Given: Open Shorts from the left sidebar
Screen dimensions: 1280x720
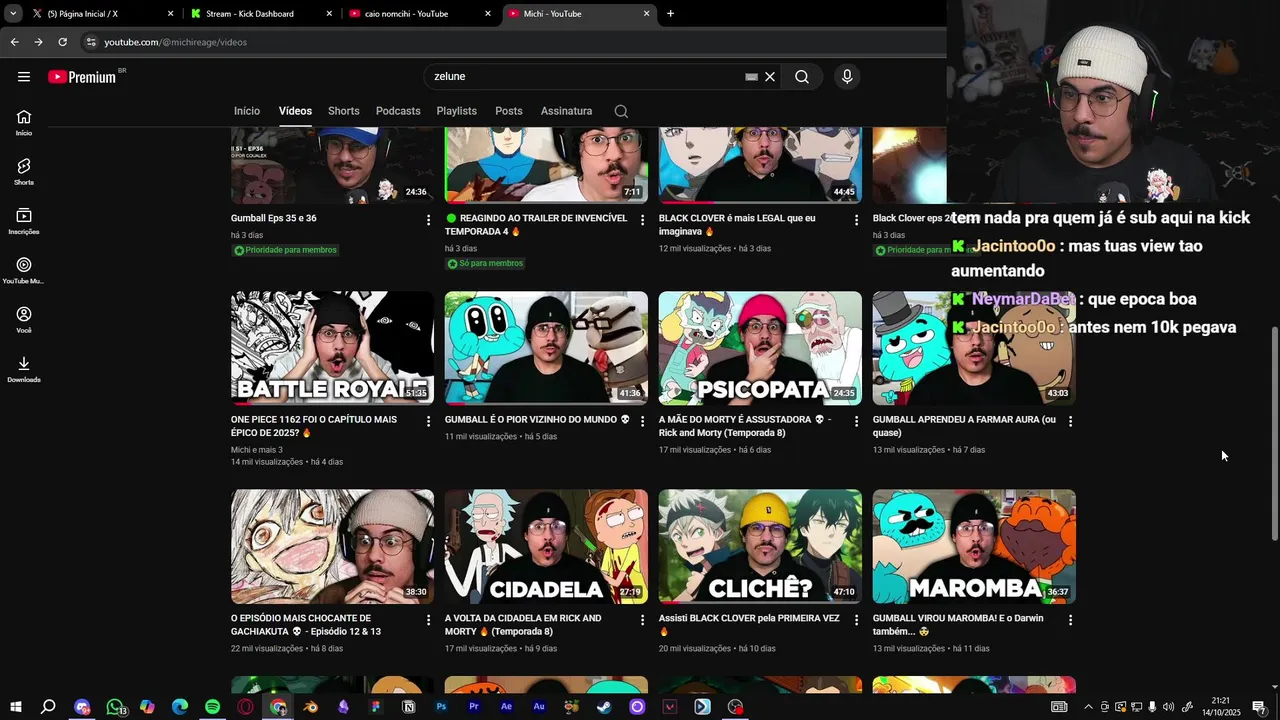Looking at the screenshot, I should 24,171.
